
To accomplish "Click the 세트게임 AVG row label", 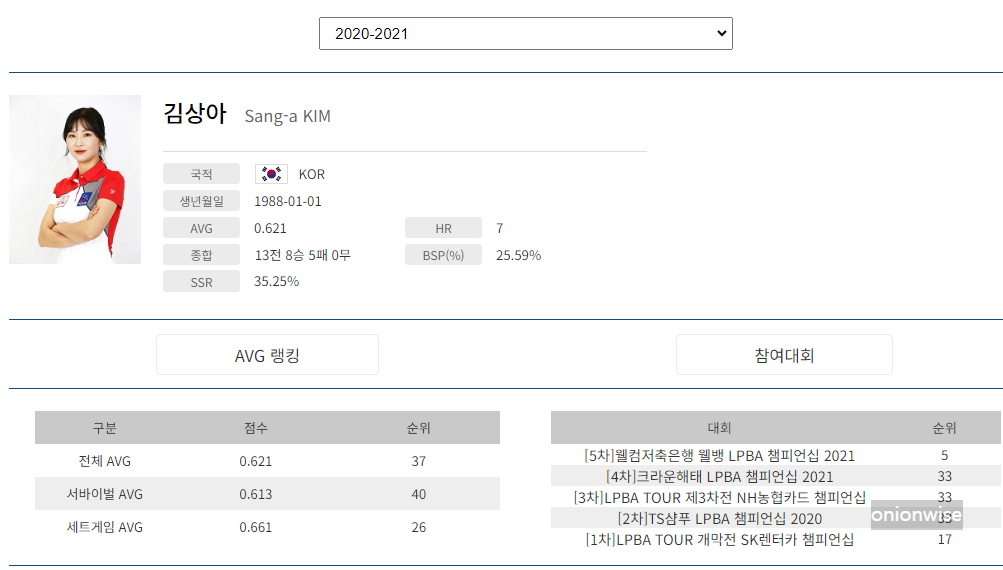I will (x=105, y=528).
